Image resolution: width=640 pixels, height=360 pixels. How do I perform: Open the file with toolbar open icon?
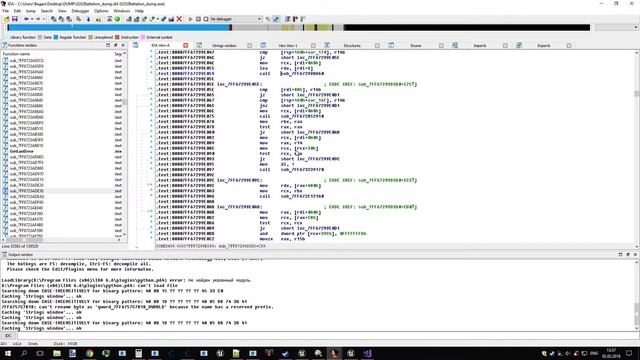pos(7,19)
